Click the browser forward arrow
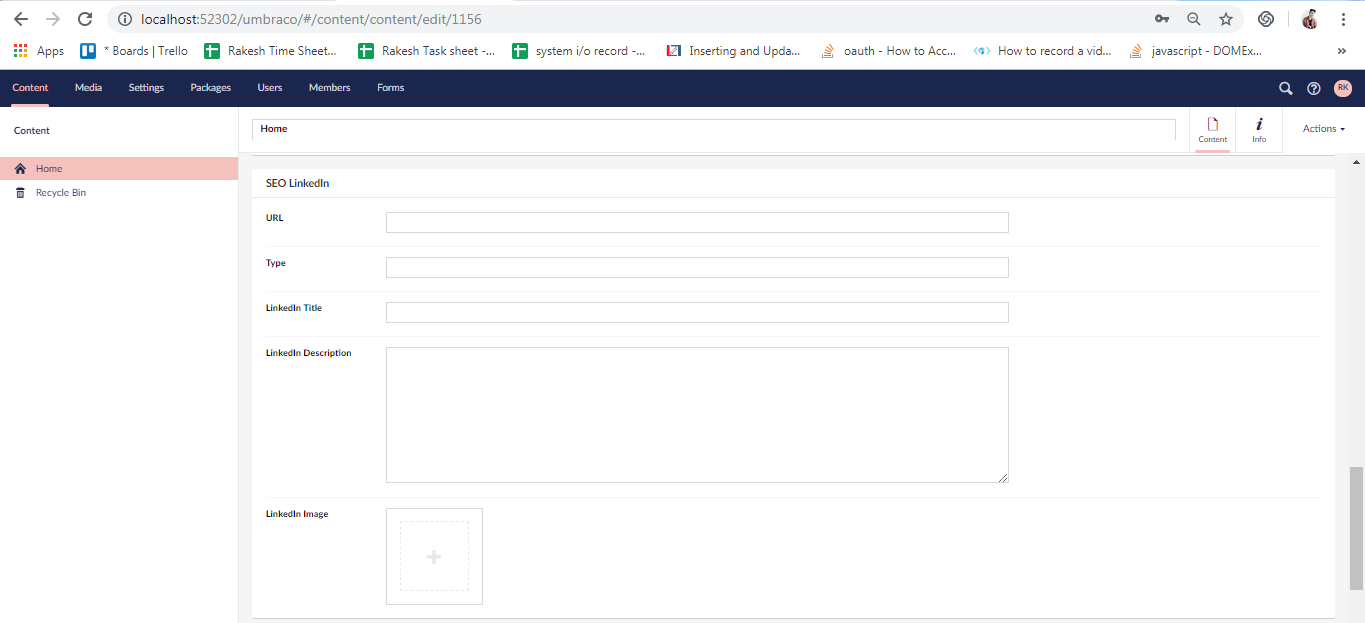This screenshot has height=623, width=1365. 53,19
